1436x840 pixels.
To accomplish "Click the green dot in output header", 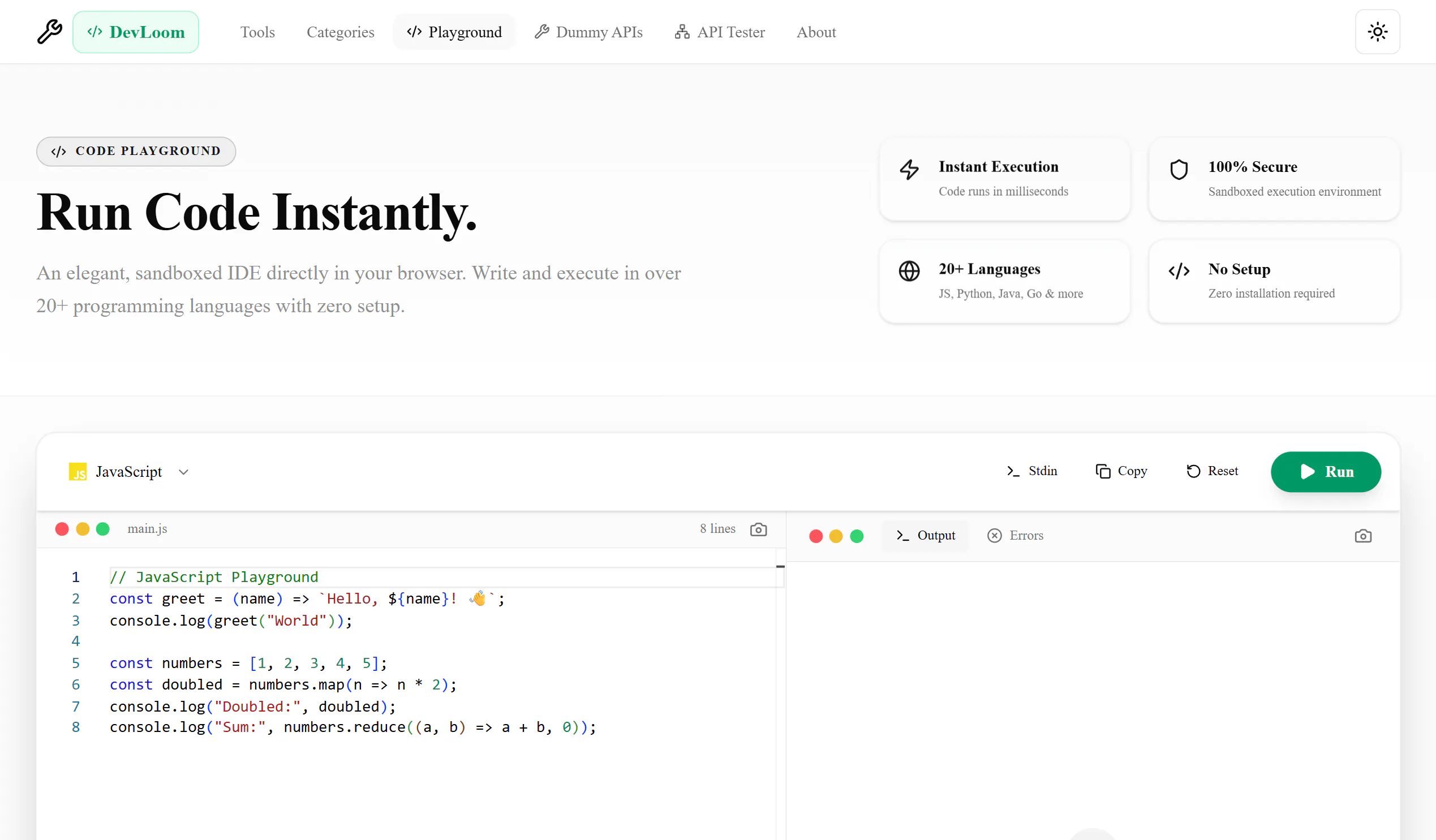I will tap(857, 536).
